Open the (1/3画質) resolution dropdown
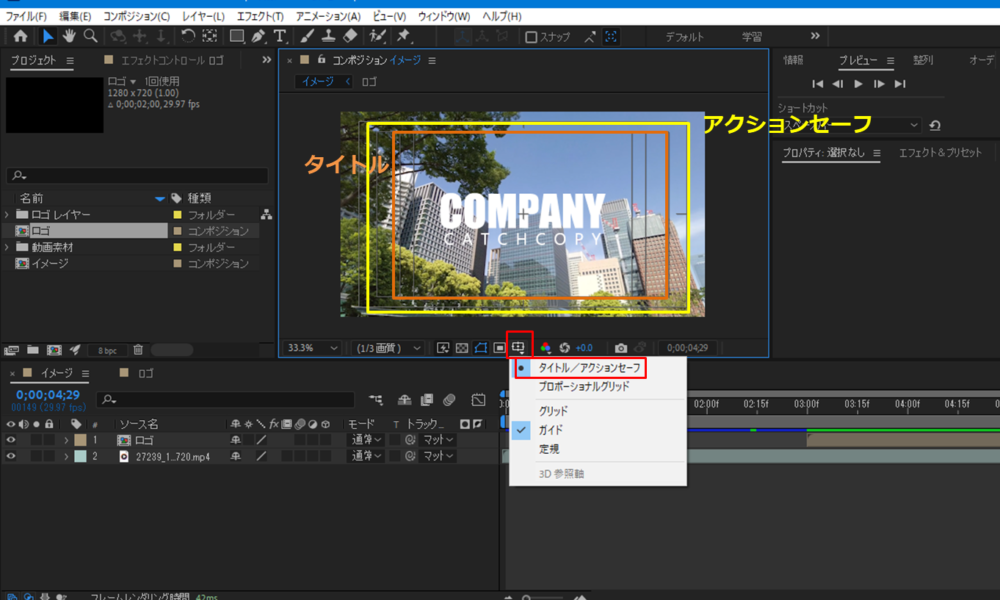Screen dimensions: 1000x600 [390, 348]
